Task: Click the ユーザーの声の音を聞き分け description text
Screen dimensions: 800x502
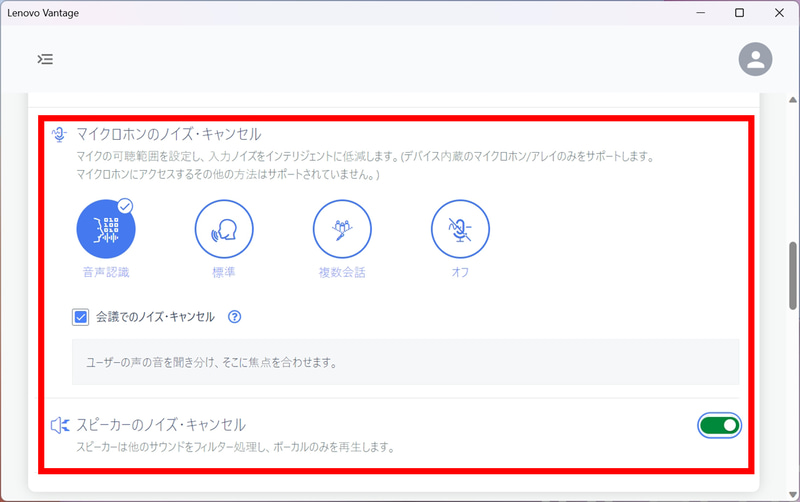Action: pyautogui.click(x=211, y=363)
